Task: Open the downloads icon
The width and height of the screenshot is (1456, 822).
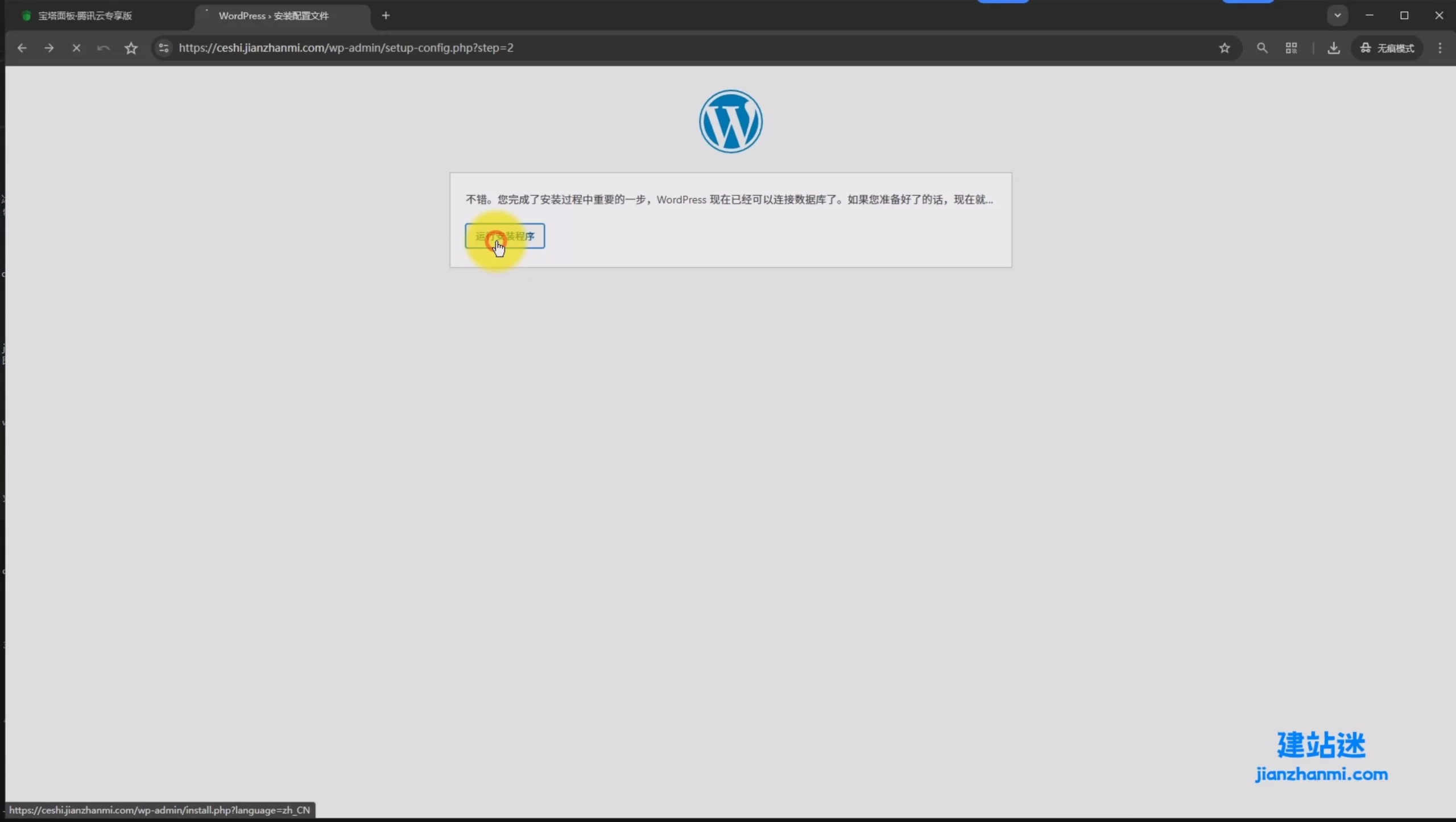Action: click(x=1333, y=48)
